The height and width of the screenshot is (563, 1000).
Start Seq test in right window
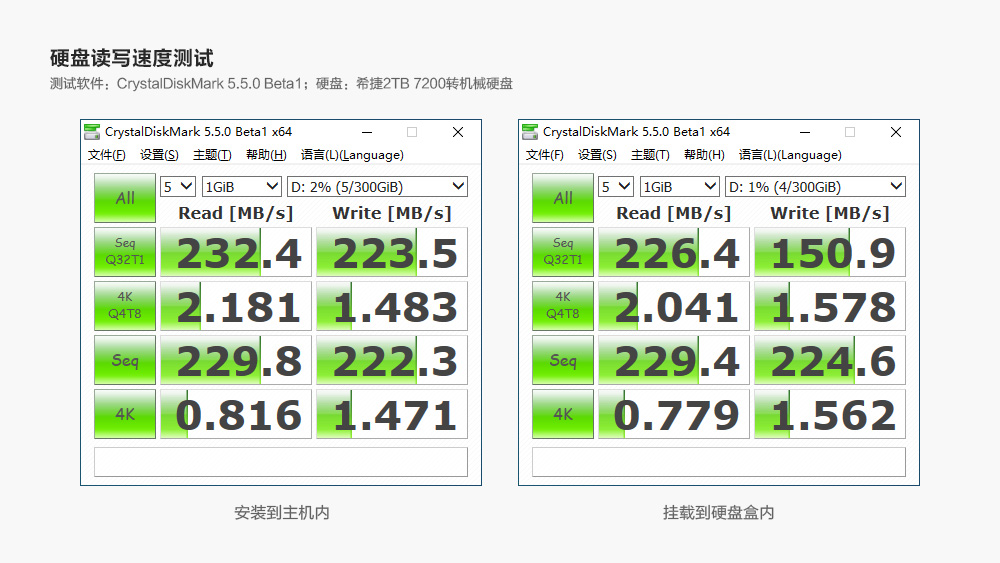[563, 360]
